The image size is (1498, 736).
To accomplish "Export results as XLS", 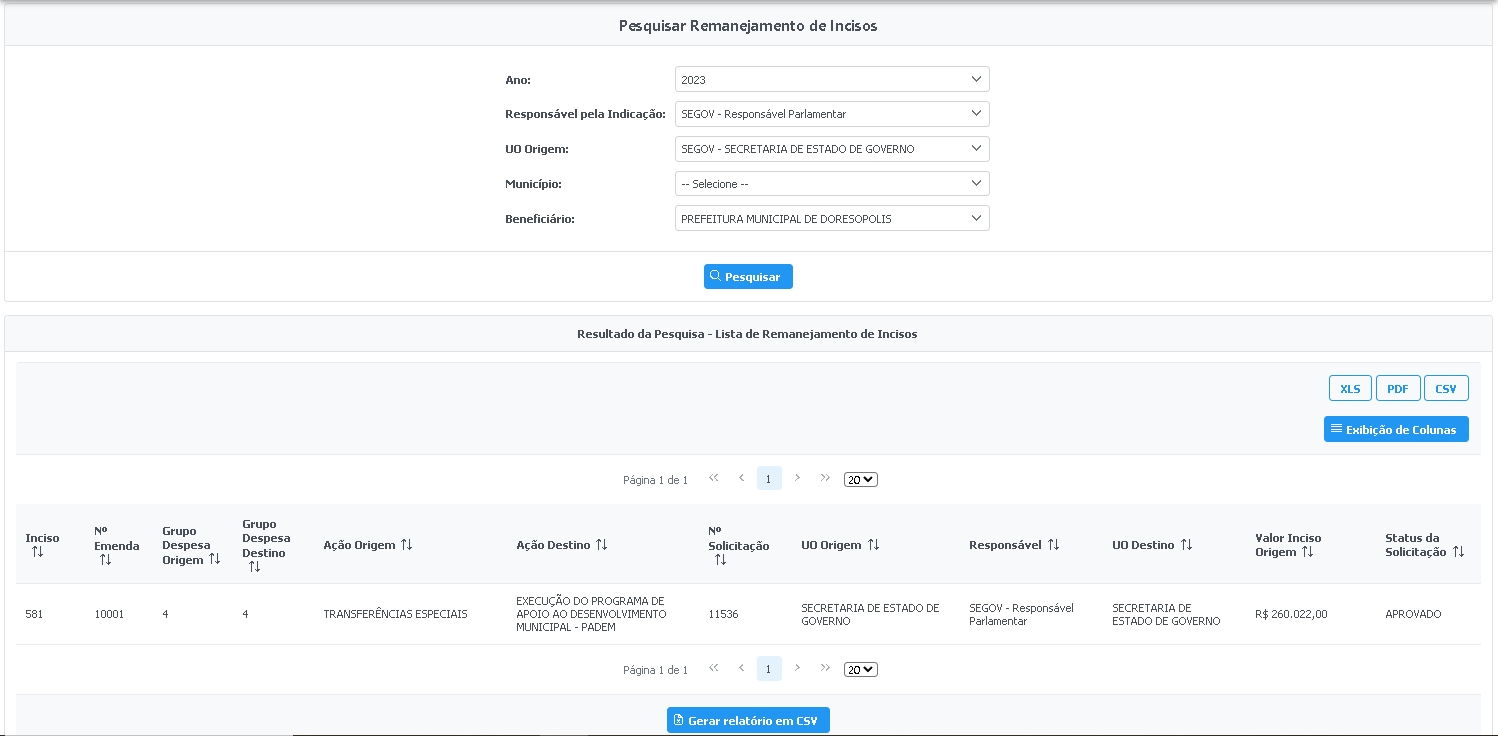I will pyautogui.click(x=1350, y=389).
